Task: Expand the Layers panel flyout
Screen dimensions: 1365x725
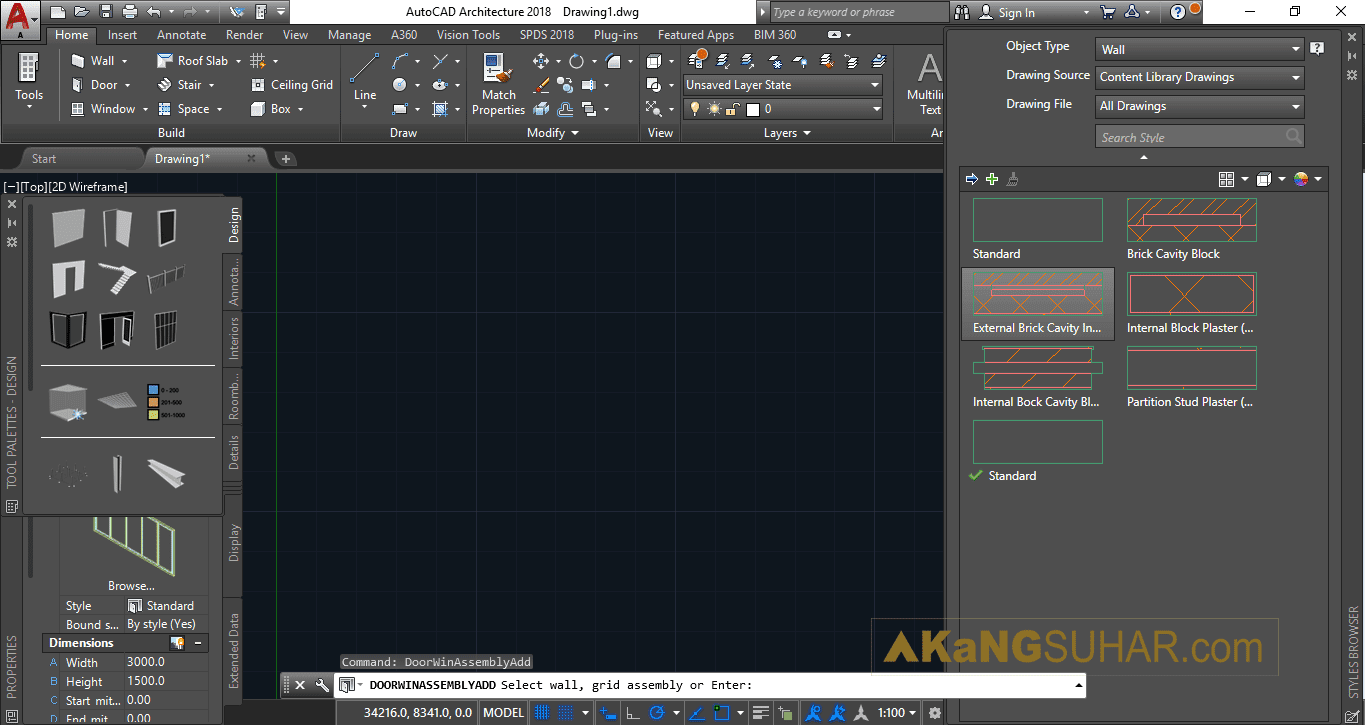Action: pyautogui.click(x=787, y=132)
